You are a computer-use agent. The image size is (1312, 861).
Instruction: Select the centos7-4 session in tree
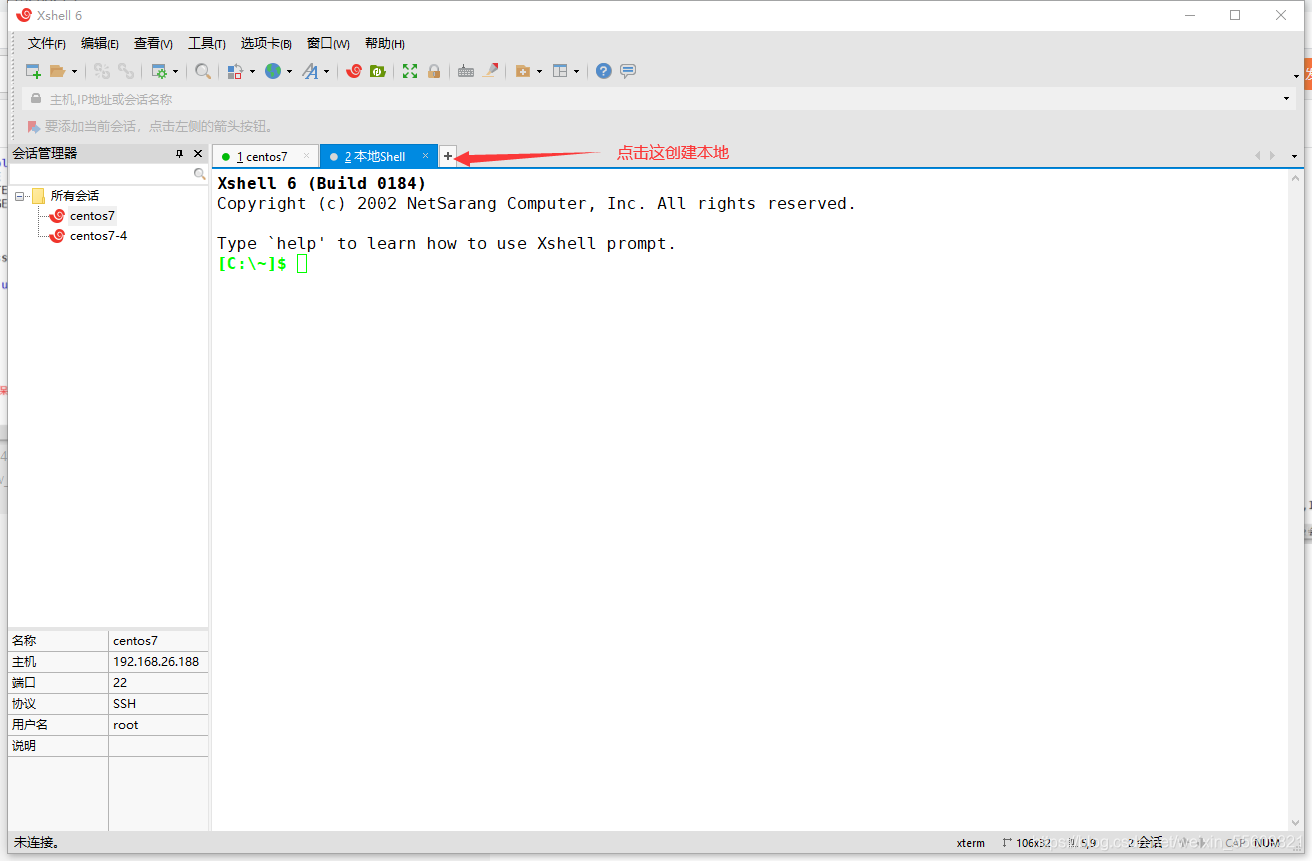(98, 236)
